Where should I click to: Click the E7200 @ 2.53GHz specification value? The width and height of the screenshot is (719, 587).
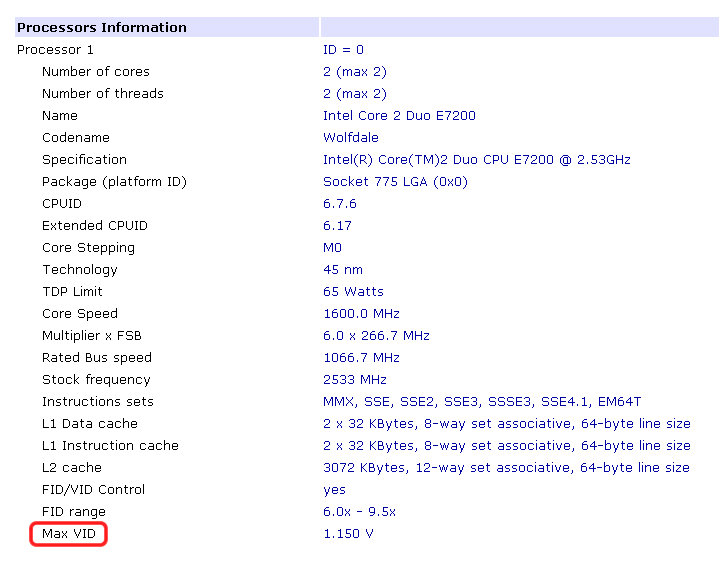[477, 160]
